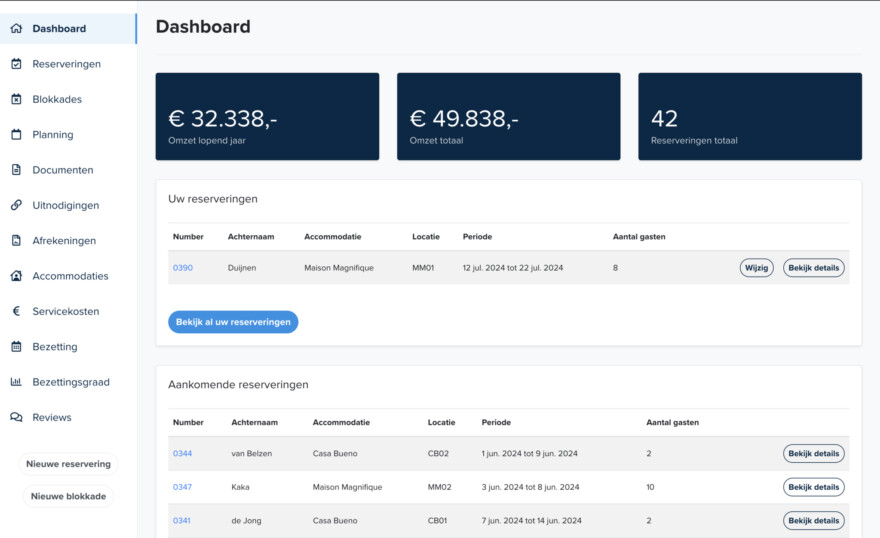The width and height of the screenshot is (880, 538).
Task: Click Periode header in Uw reserveringen table
Action: (477, 237)
